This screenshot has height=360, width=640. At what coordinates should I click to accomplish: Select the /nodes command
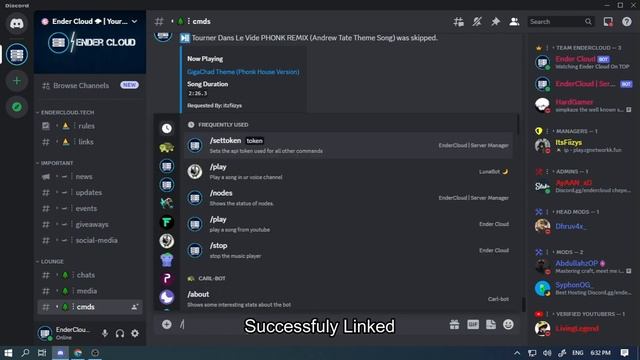pyautogui.click(x=348, y=198)
